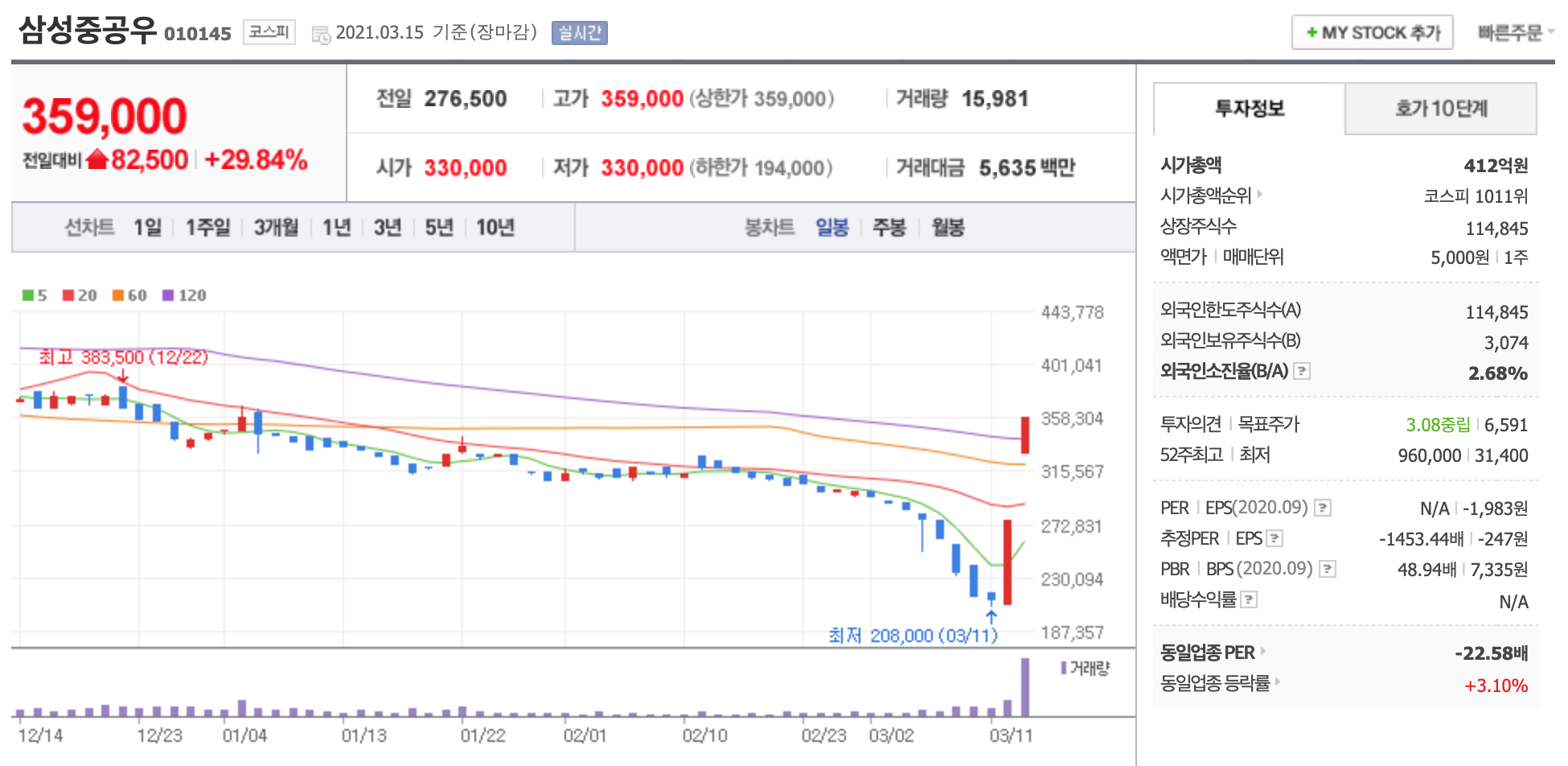
Task: Click the red up-arrow next to 82,500
Action: click(x=96, y=159)
